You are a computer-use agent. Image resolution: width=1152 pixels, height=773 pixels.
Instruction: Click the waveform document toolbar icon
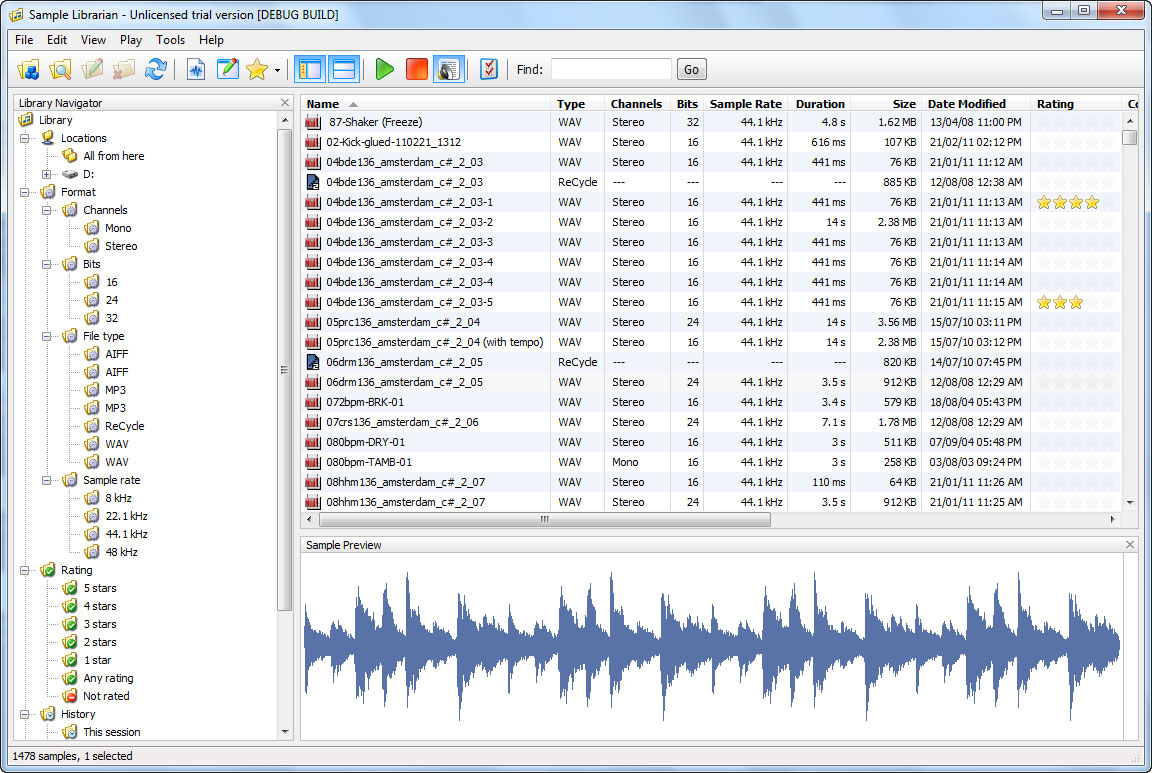[196, 70]
